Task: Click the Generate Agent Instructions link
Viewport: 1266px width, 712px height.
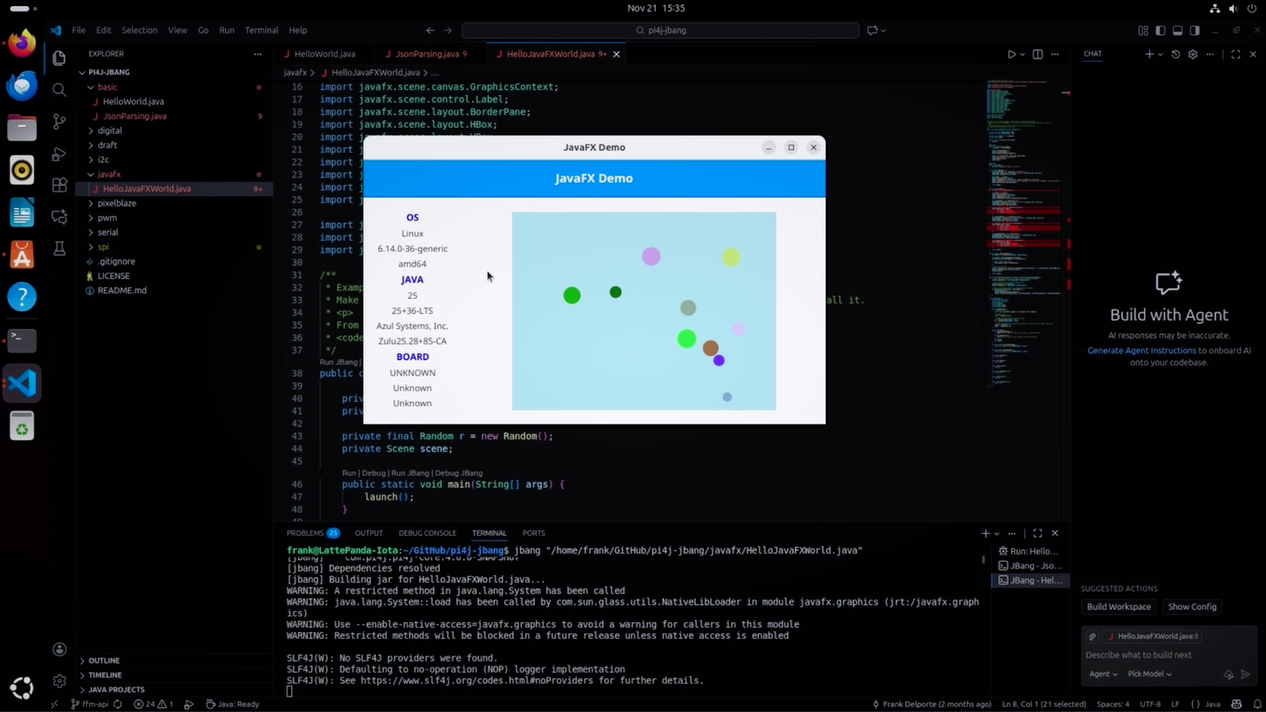Action: pyautogui.click(x=1141, y=351)
